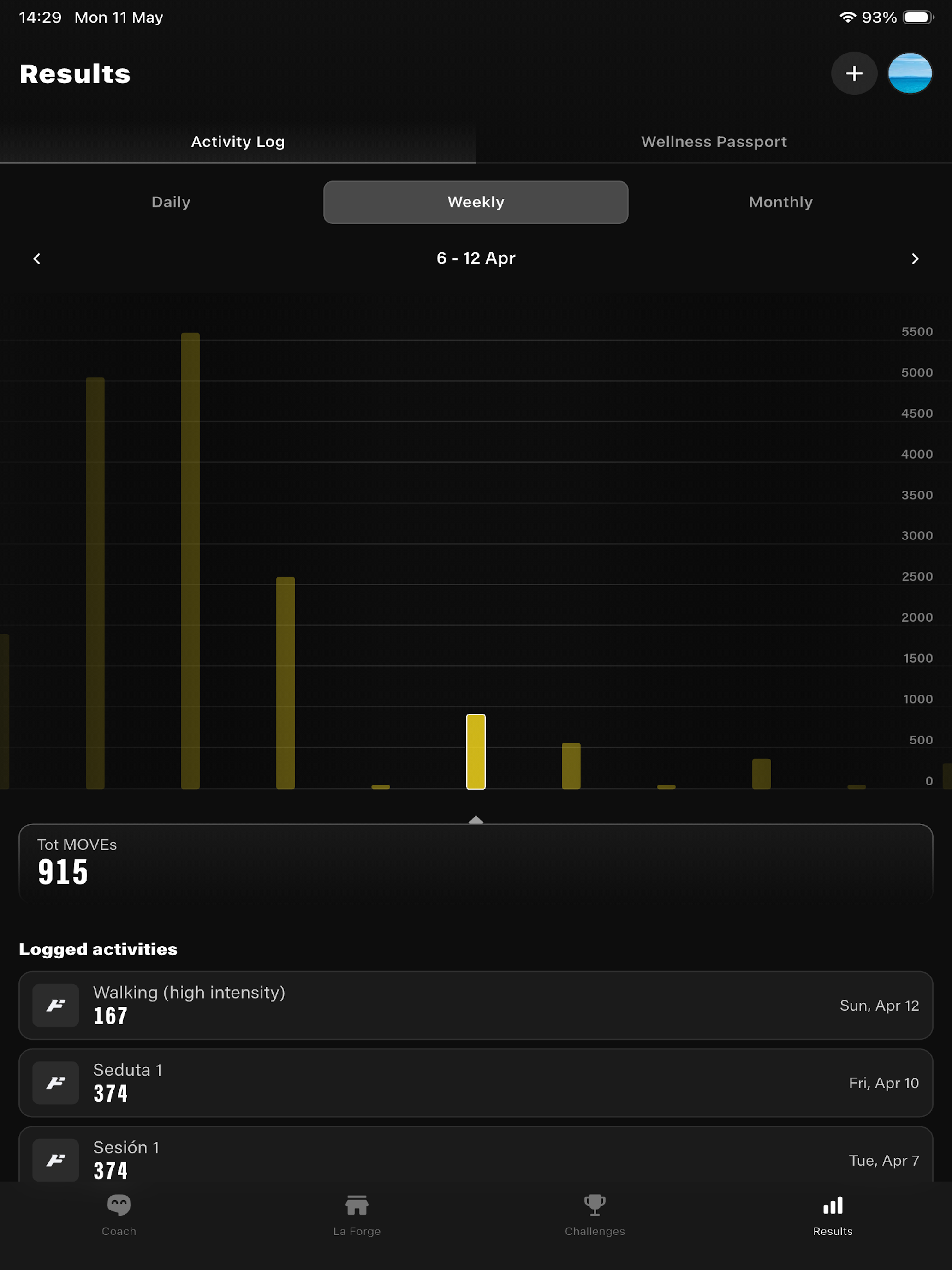This screenshot has height=1270, width=952.
Task: Tap the Results page title
Action: [x=75, y=73]
